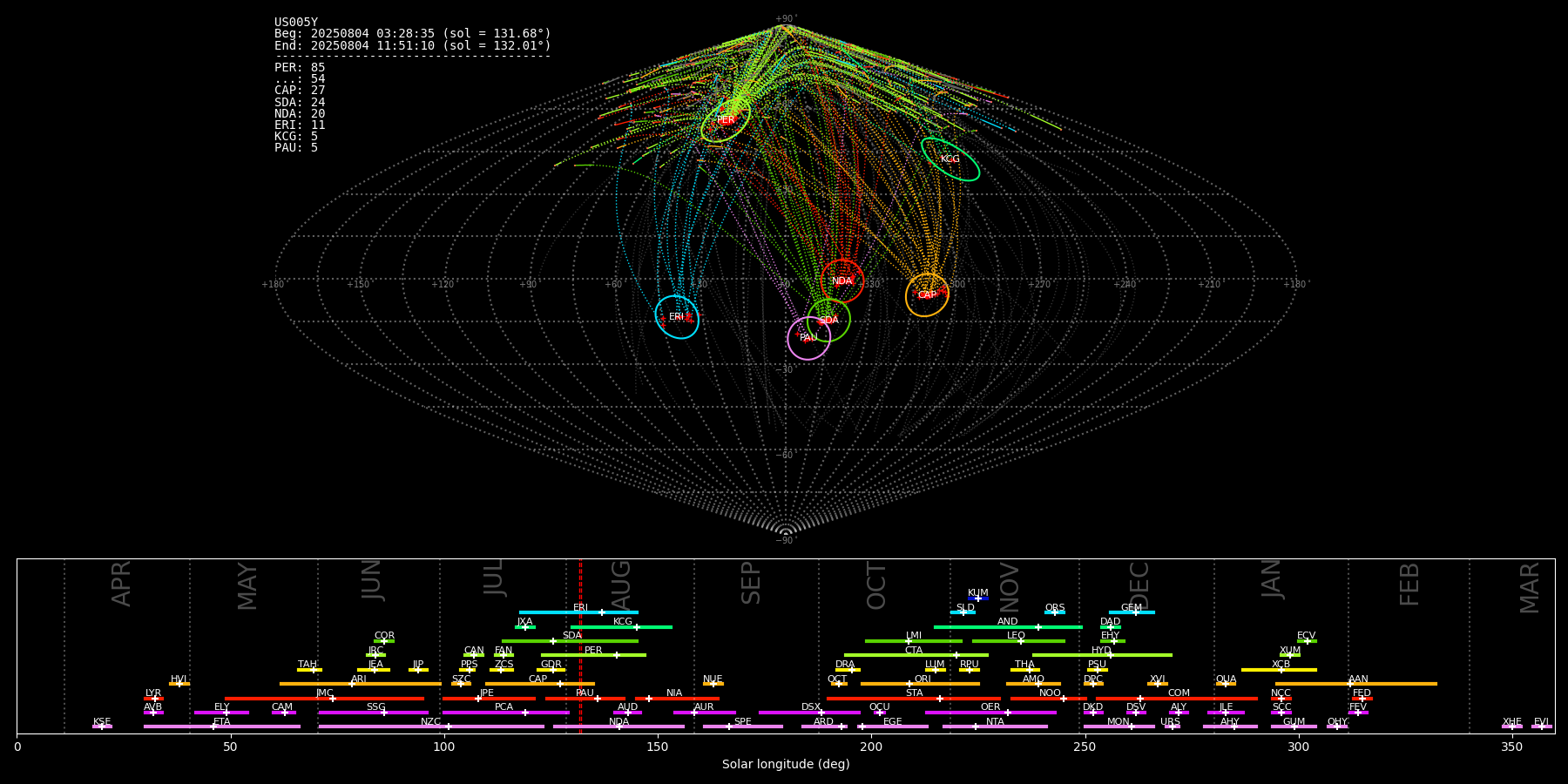Viewport: 1568px width, 784px height.
Task: Click the KUM shower label in timeline
Action: coord(978,592)
